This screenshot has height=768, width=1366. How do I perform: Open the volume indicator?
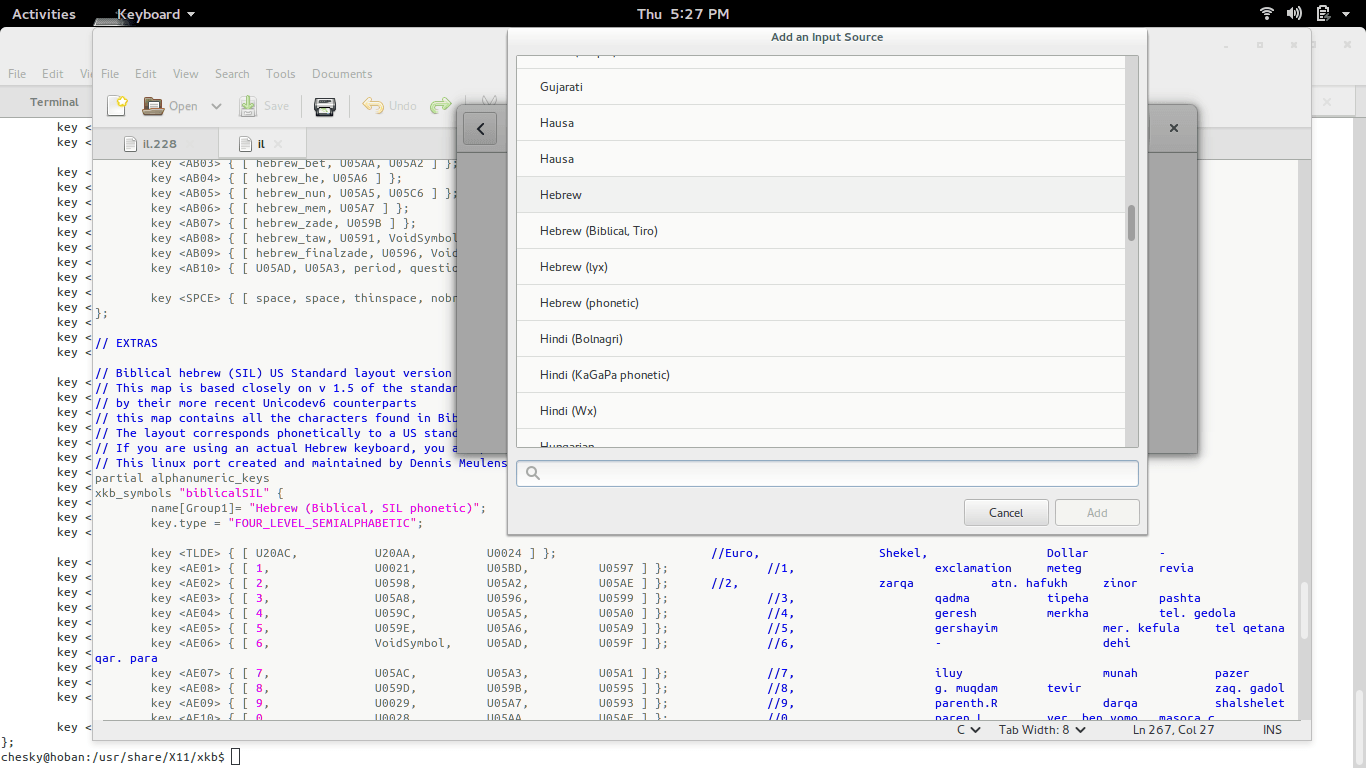pos(1294,14)
